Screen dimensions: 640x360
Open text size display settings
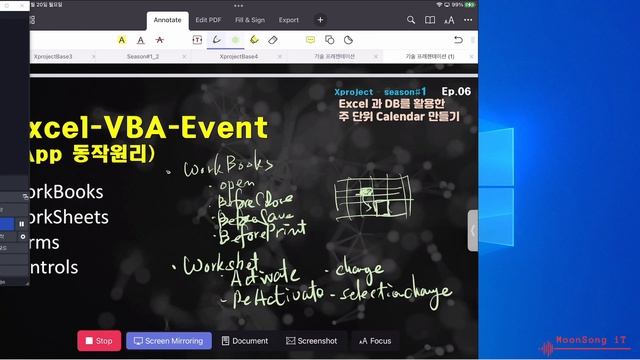click(449, 20)
